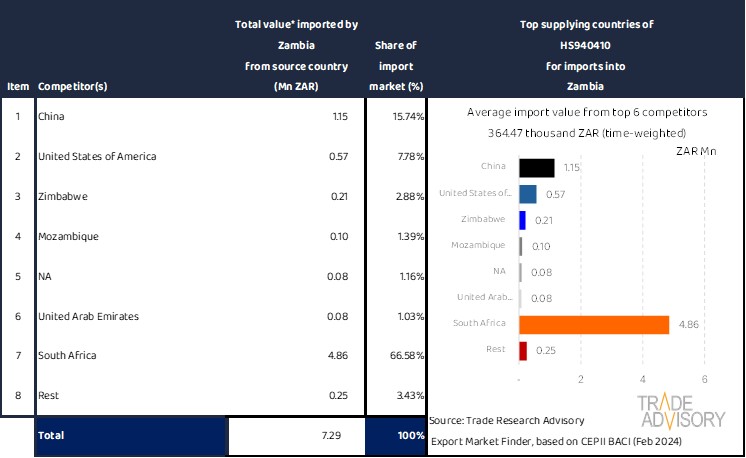Click United States of America table row
The width and height of the screenshot is (746, 458).
point(97,157)
